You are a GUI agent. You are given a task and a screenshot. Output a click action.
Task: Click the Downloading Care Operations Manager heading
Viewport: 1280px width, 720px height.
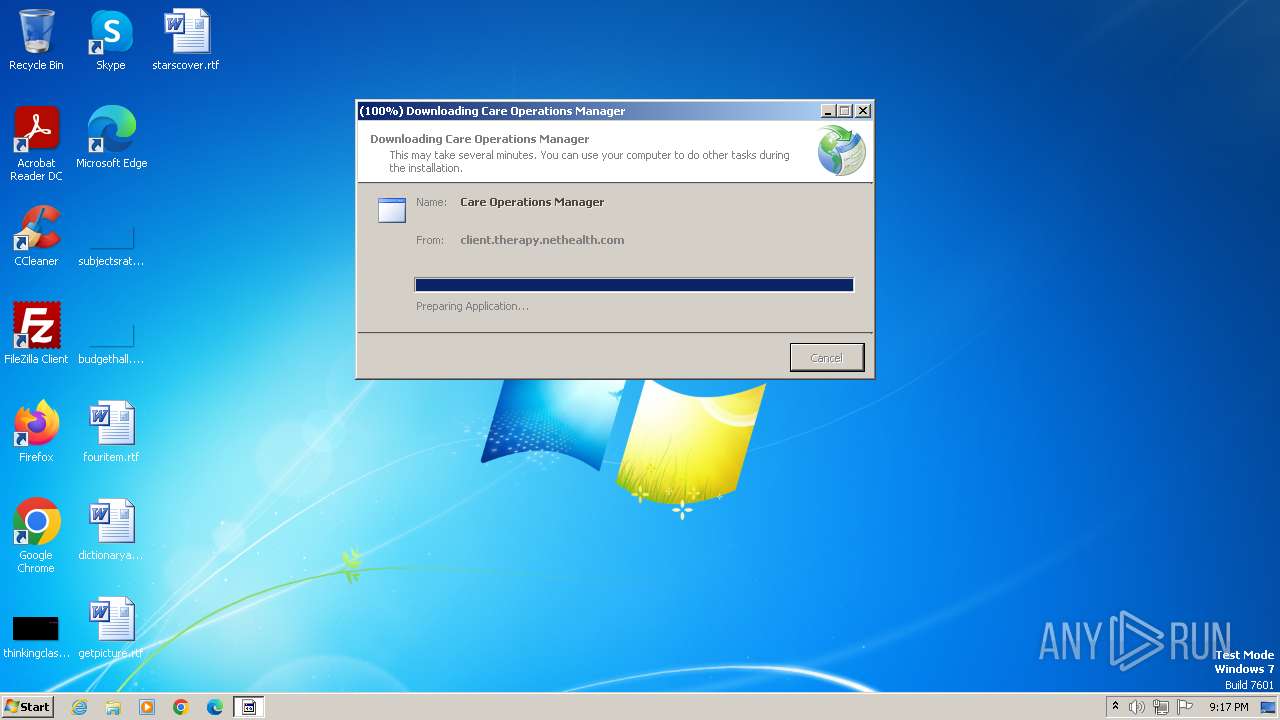[480, 139]
